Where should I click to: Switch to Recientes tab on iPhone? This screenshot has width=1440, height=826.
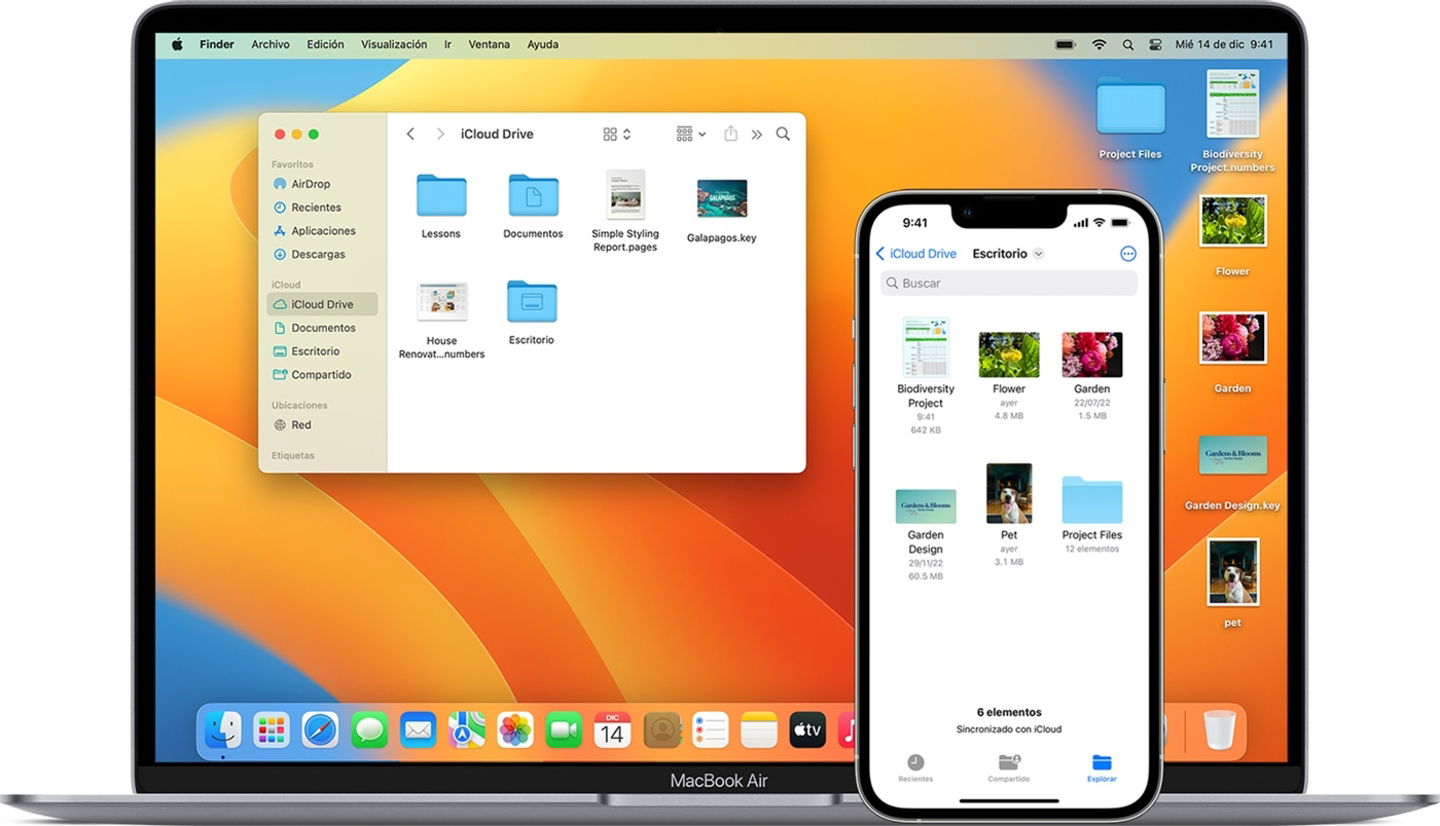point(915,768)
